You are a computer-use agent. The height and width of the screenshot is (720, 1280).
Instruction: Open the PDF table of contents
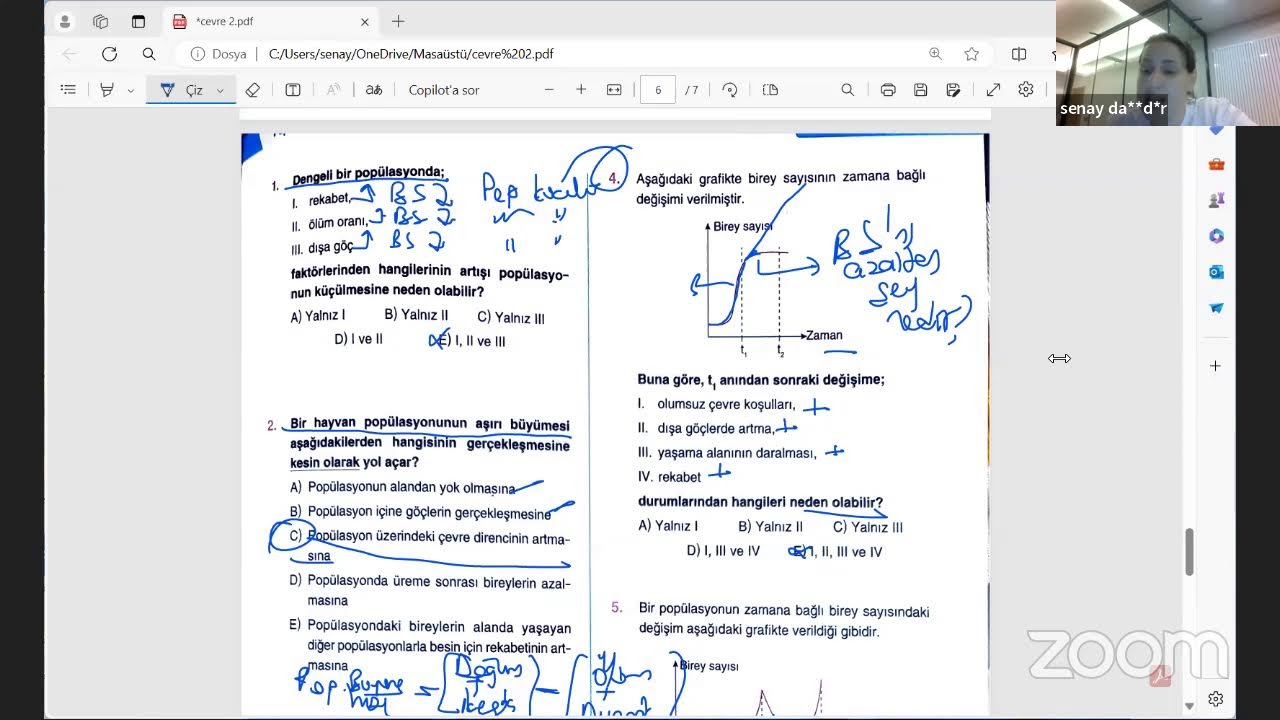[x=68, y=90]
